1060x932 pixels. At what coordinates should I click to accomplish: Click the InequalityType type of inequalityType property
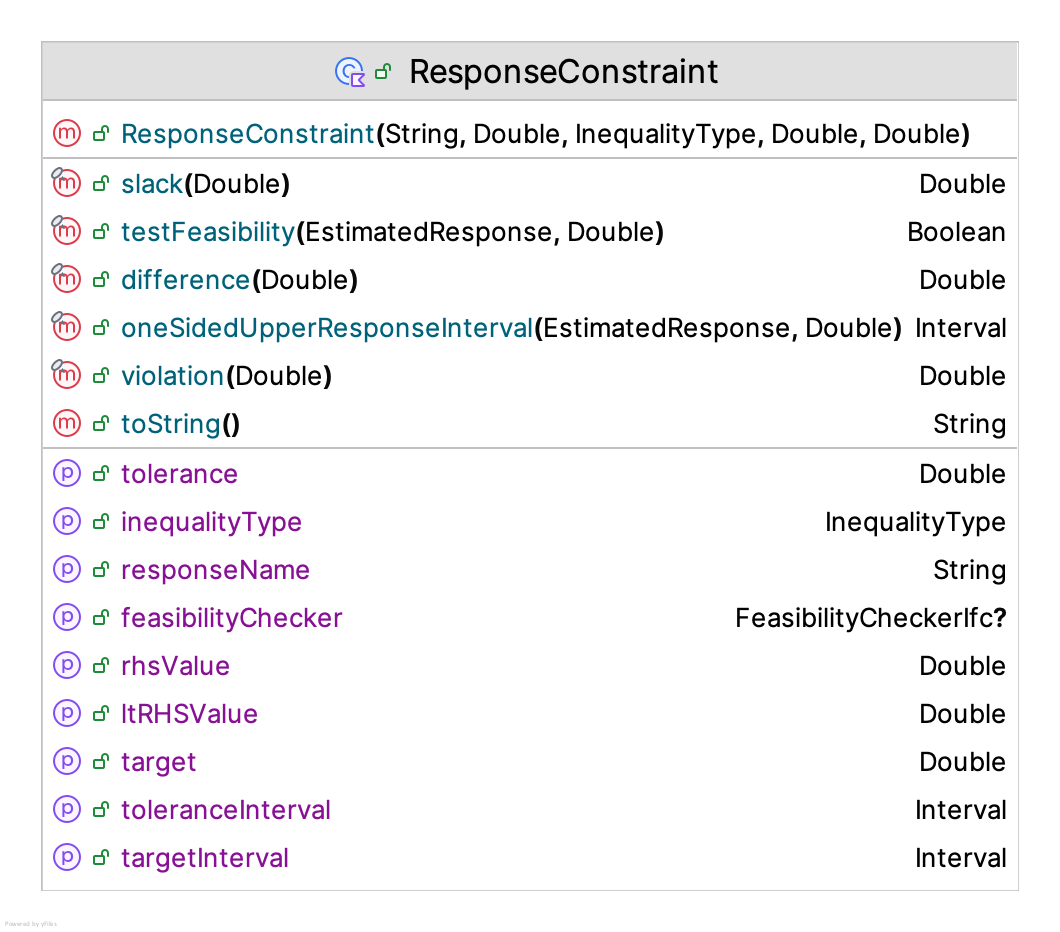point(915,522)
